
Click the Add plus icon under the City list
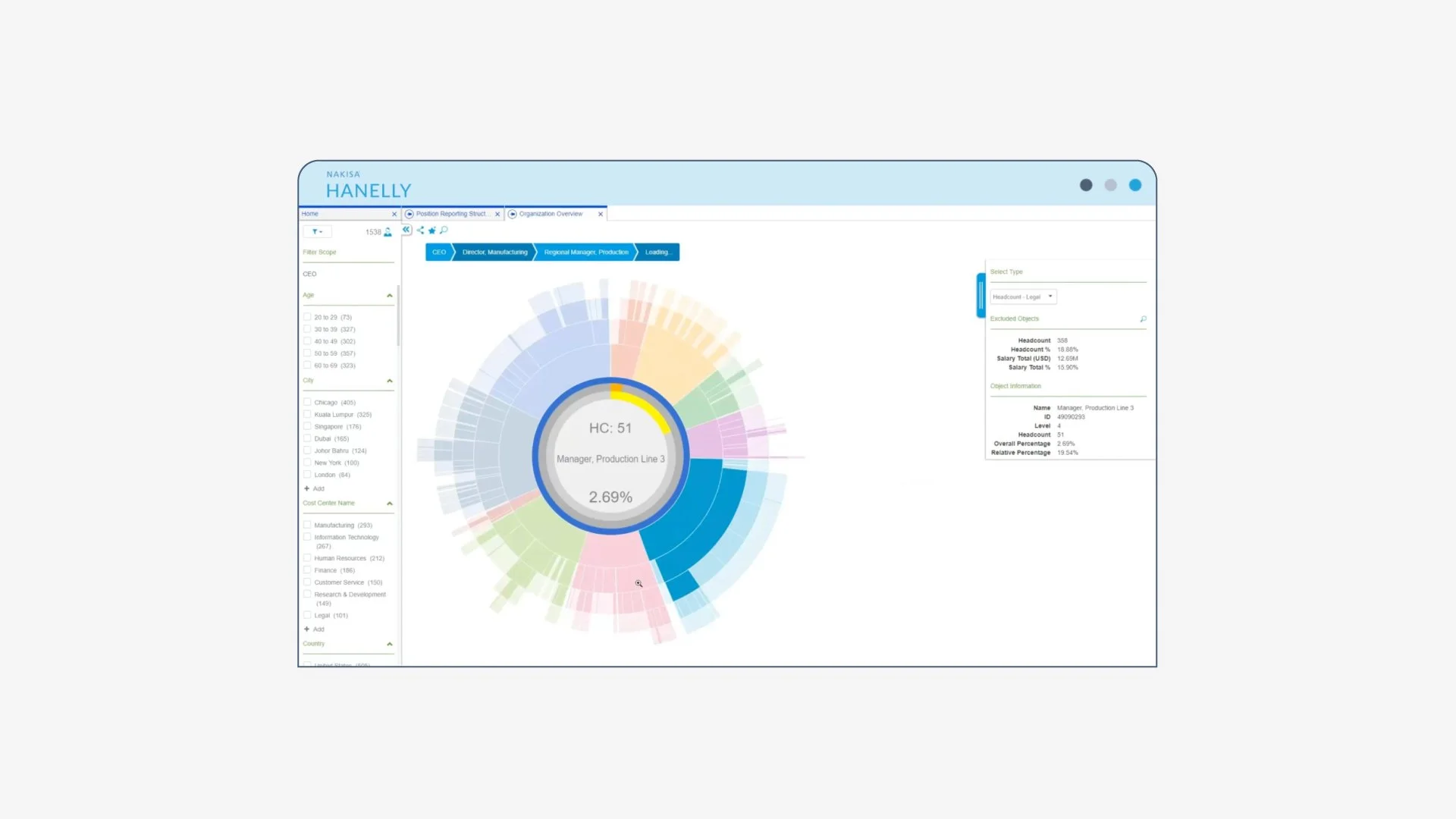[307, 488]
